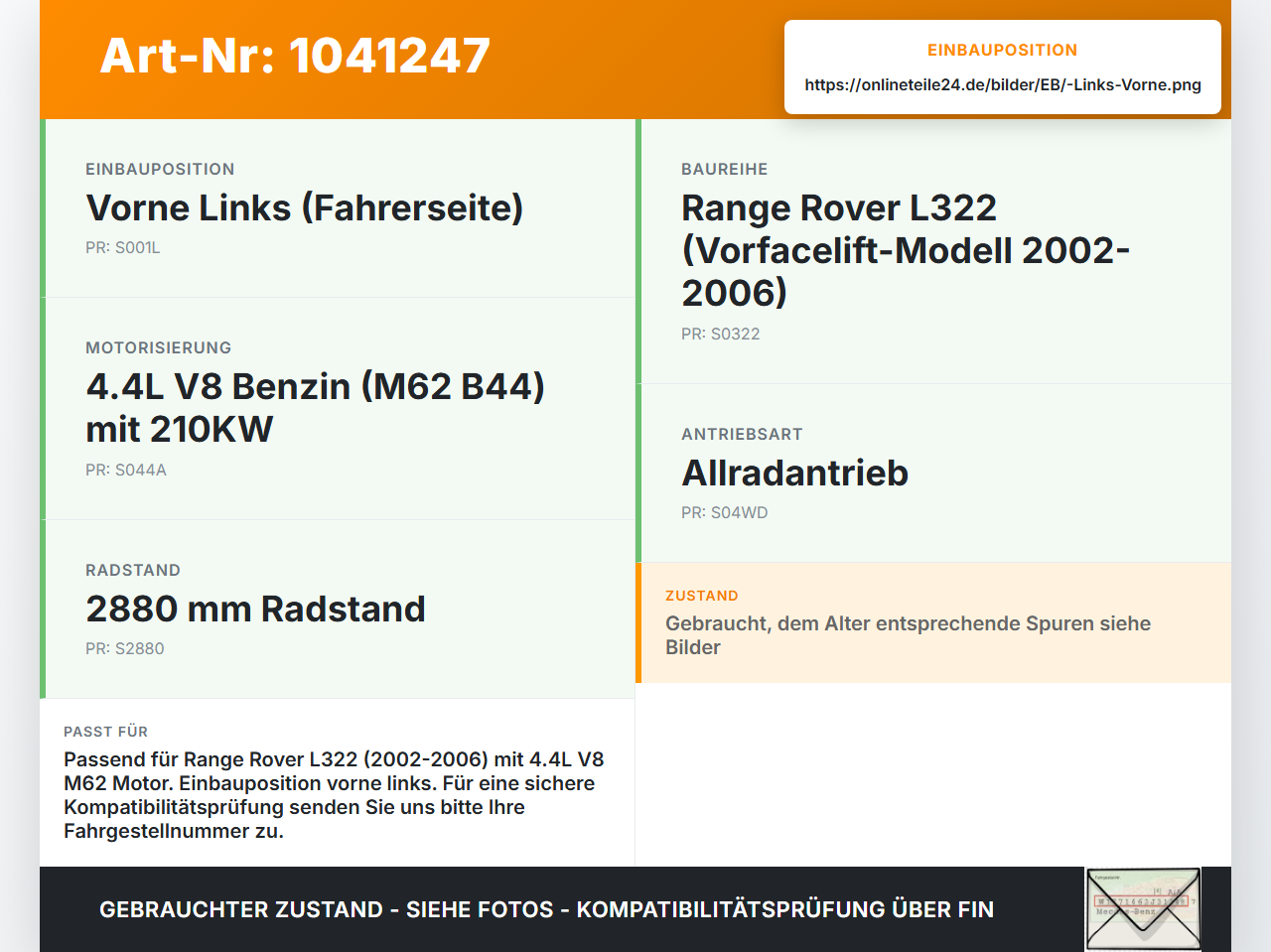Click the ANTRIEBSART label
The image size is (1271, 952).
(742, 434)
